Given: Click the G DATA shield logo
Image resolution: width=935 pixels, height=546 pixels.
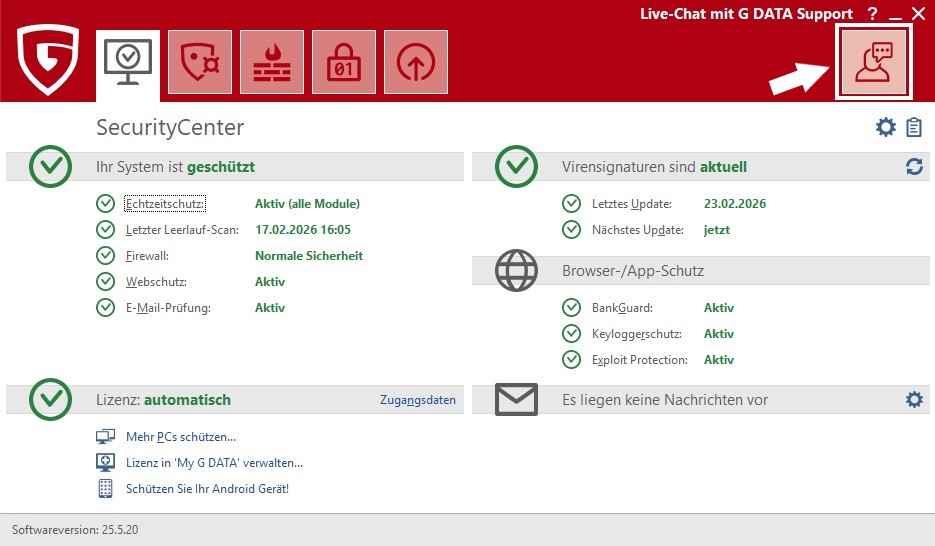Looking at the screenshot, I should (48, 59).
